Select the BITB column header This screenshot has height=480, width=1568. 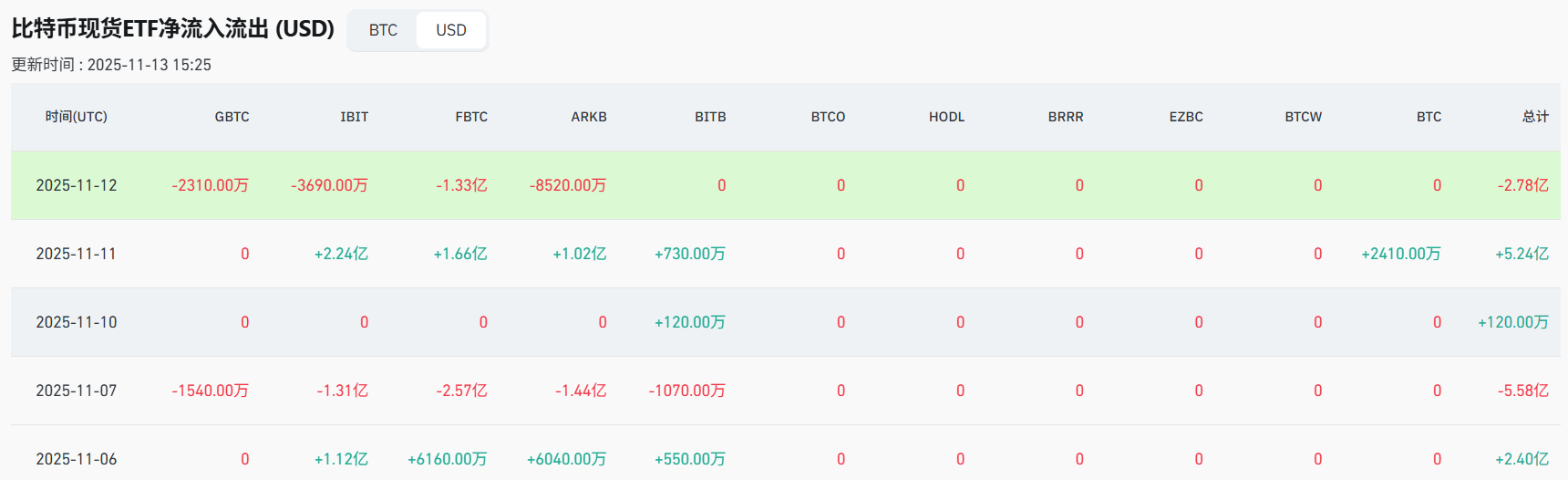[x=710, y=117]
